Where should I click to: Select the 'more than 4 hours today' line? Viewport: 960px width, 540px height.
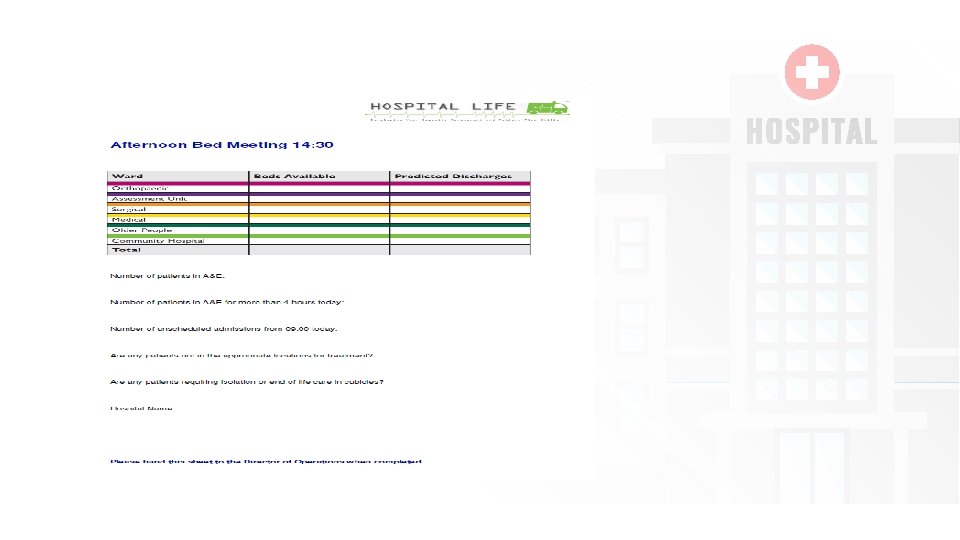[x=227, y=302]
